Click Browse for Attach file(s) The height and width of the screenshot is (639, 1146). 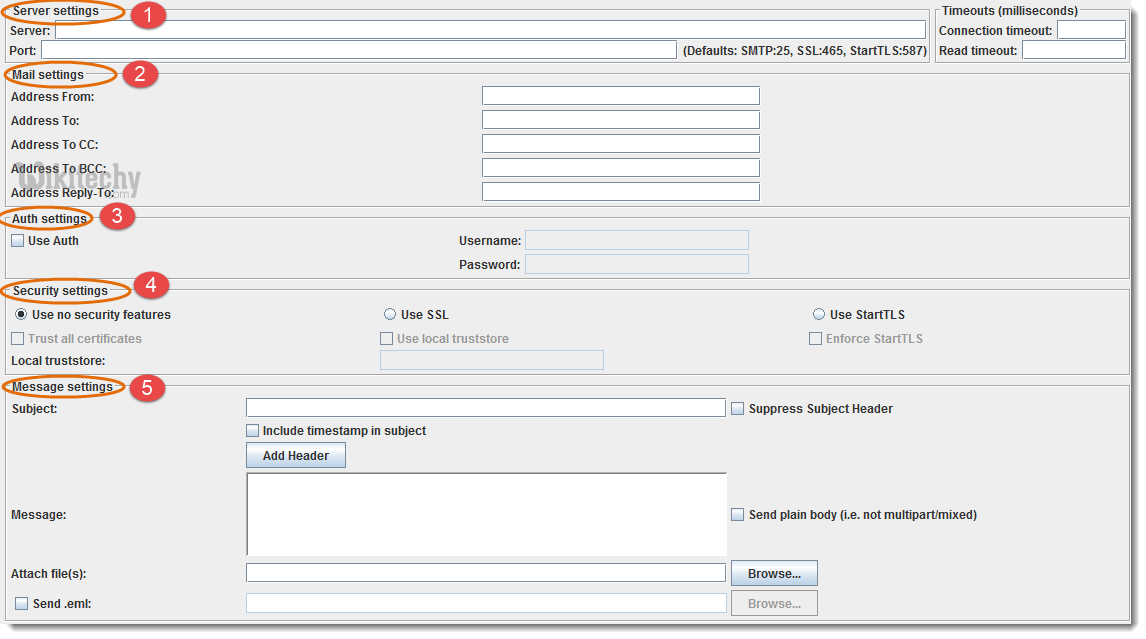click(774, 573)
